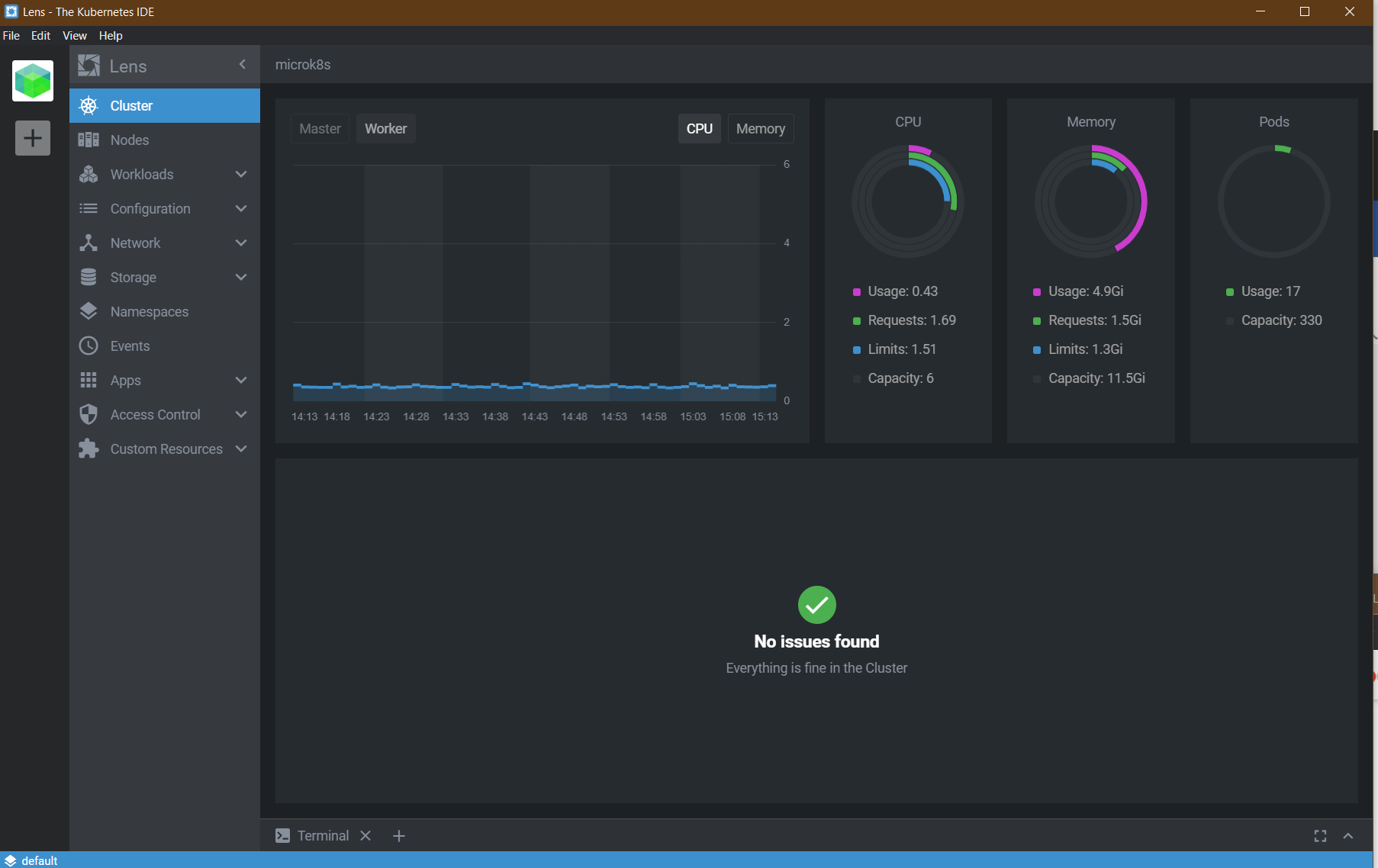Image resolution: width=1378 pixels, height=868 pixels.
Task: Collapse the sidebar with the left arrow
Action: [x=243, y=65]
